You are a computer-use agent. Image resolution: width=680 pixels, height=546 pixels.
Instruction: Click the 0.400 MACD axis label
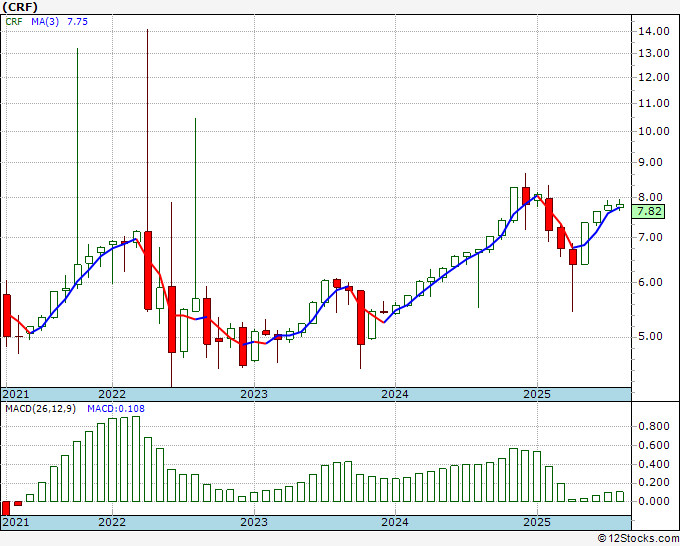pos(654,464)
